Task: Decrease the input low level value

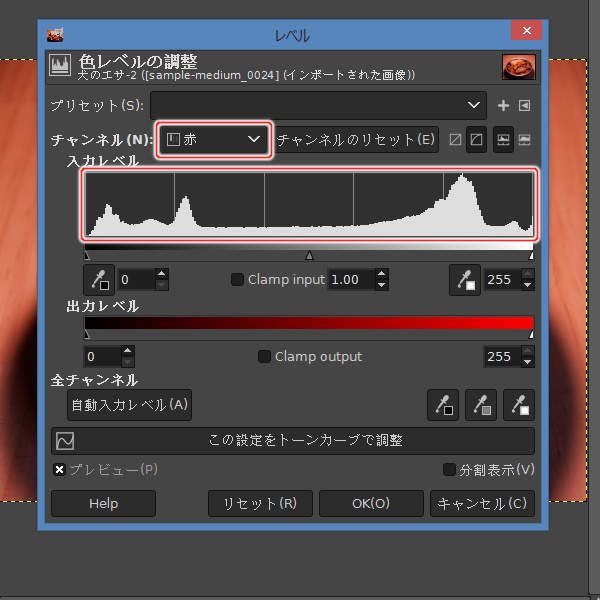Action: click(x=162, y=285)
